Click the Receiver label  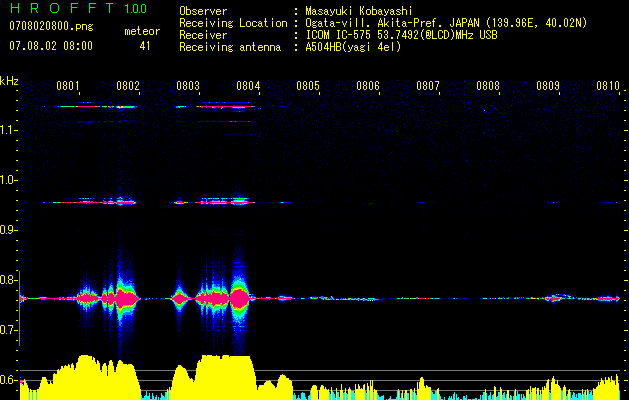point(203,35)
